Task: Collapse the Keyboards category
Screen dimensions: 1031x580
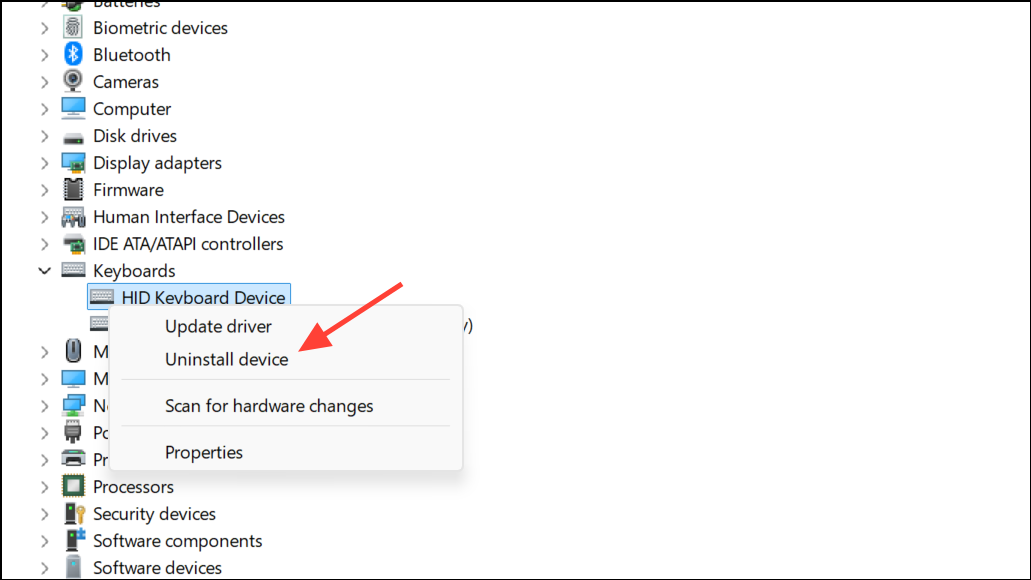Action: point(44,270)
